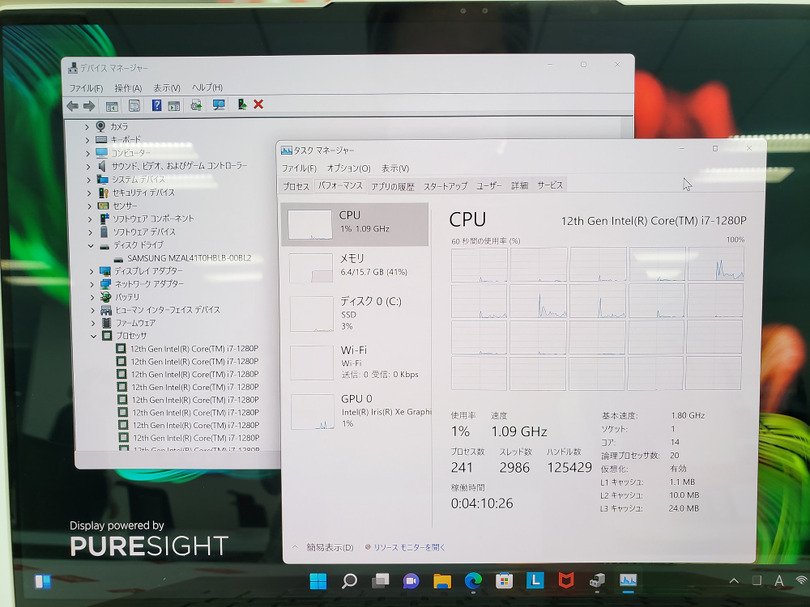The width and height of the screenshot is (810, 607).
Task: Select ディスク 0 (C:) in performance sidebar
Action: coord(356,314)
